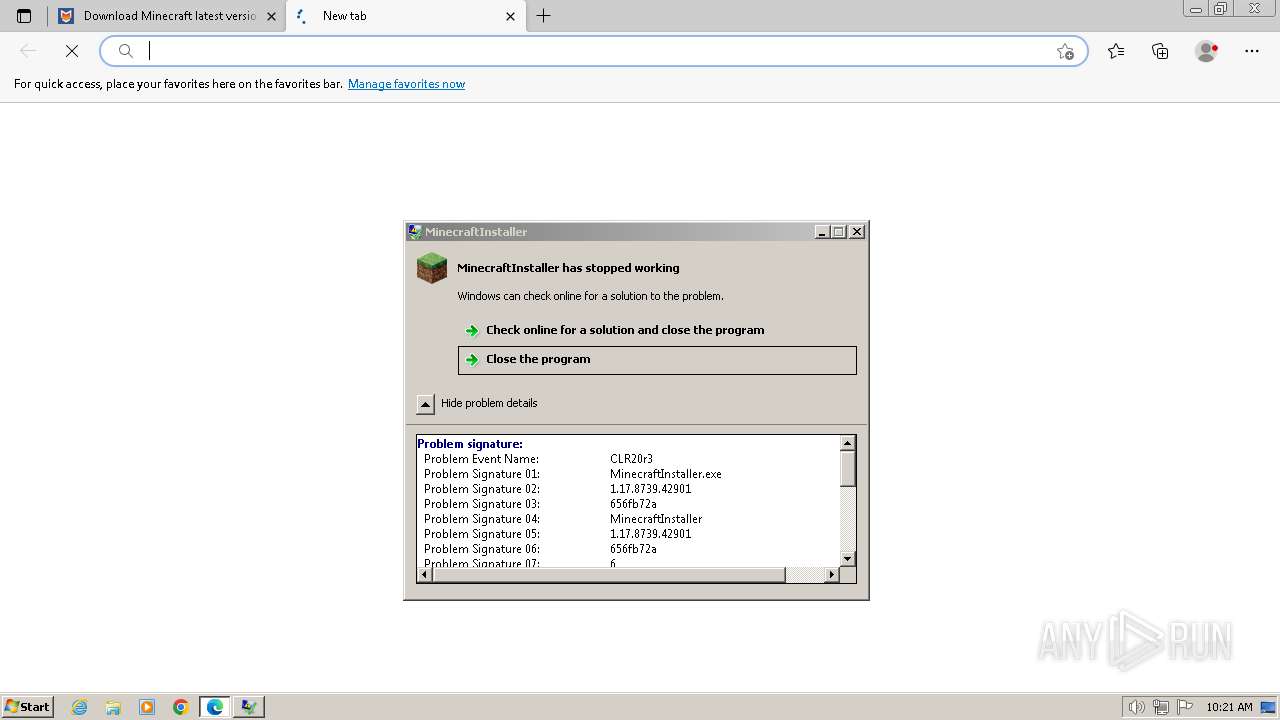Screen dimensions: 1280x720
Task: Open the Collections icon
Action: click(1160, 51)
